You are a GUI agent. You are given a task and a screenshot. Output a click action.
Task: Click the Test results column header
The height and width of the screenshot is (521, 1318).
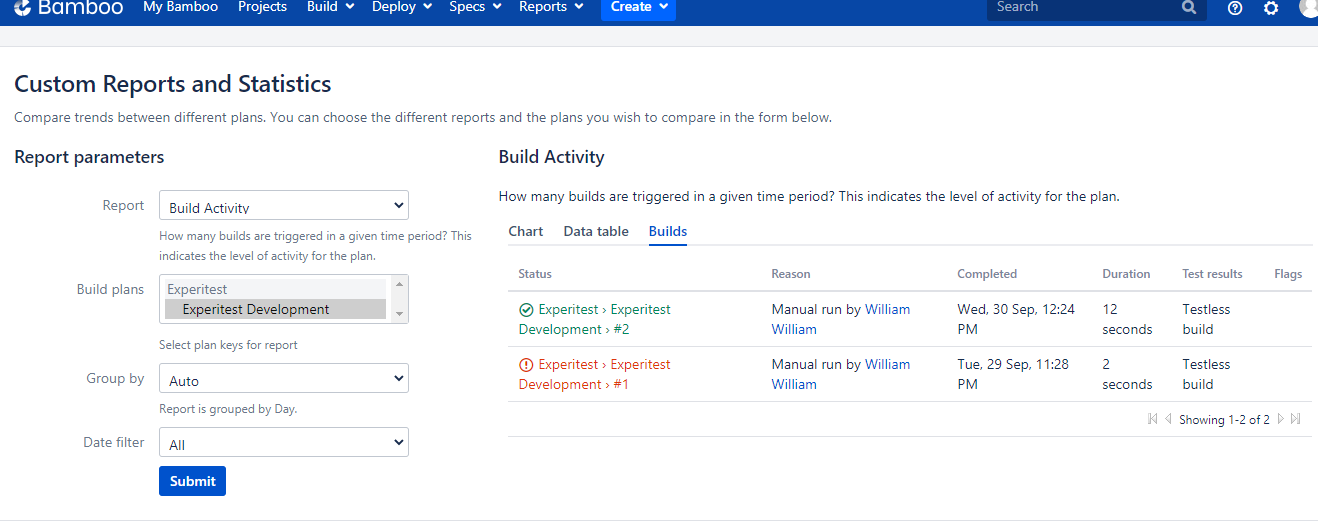click(1212, 273)
